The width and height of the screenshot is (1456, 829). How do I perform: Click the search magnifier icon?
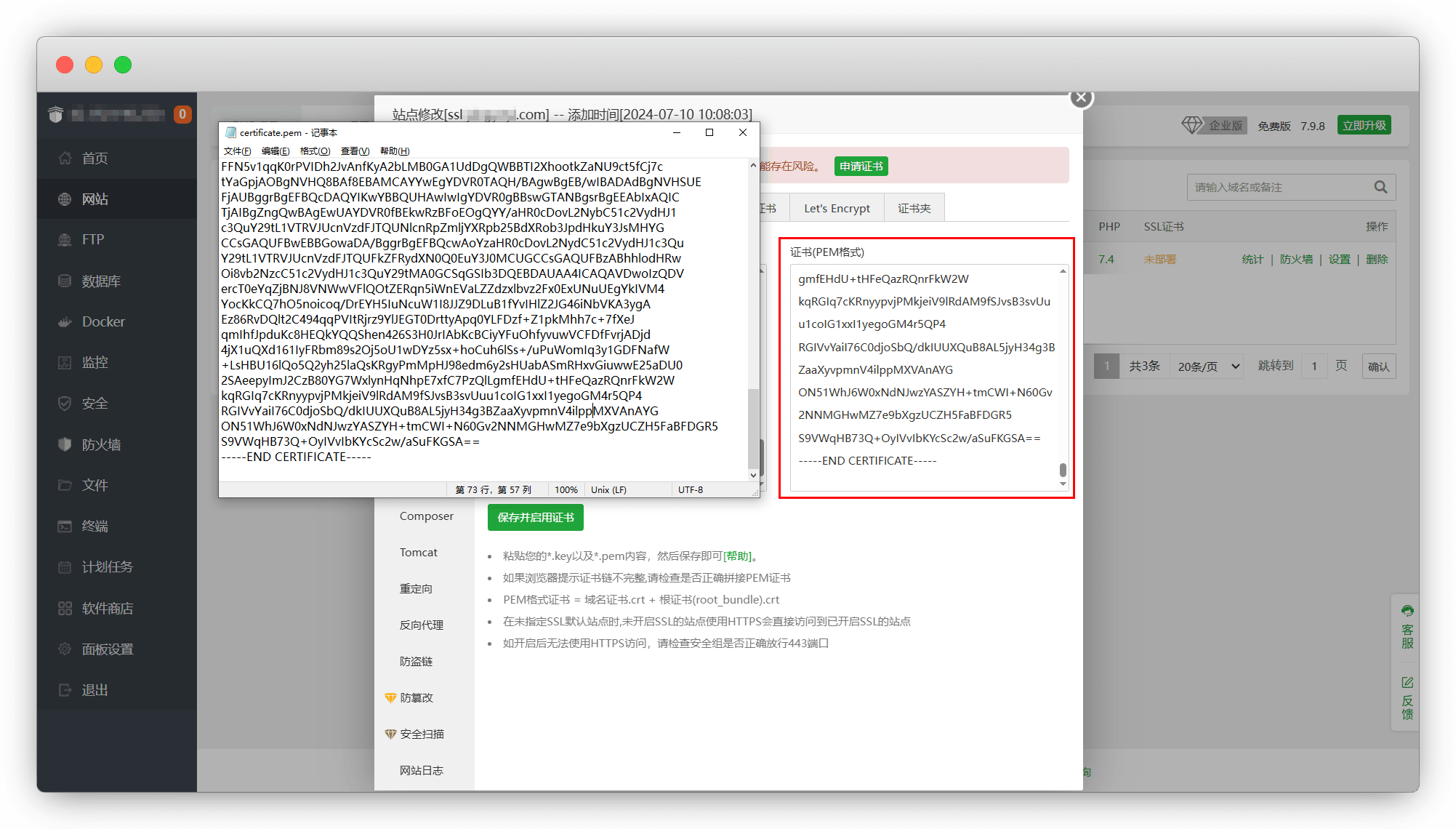(1380, 188)
